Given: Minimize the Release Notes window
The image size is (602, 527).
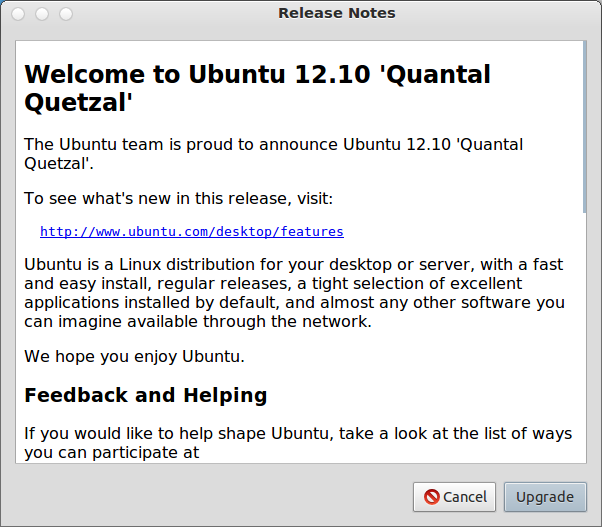Looking at the screenshot, I should 43,14.
